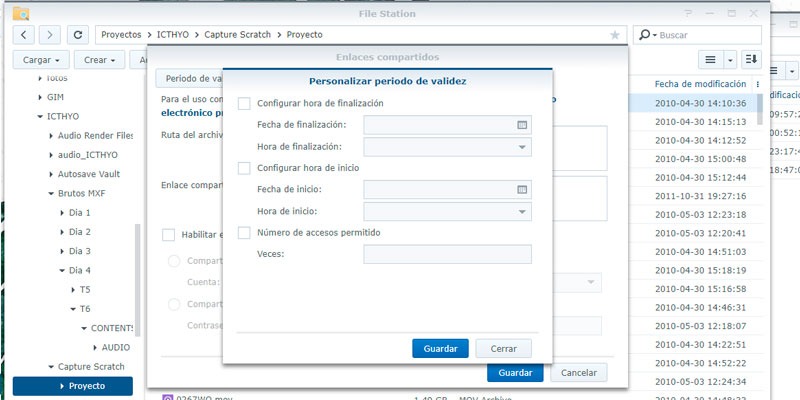Select the first Compartir radio button
Viewport: 800px width, 400px height.
174,261
